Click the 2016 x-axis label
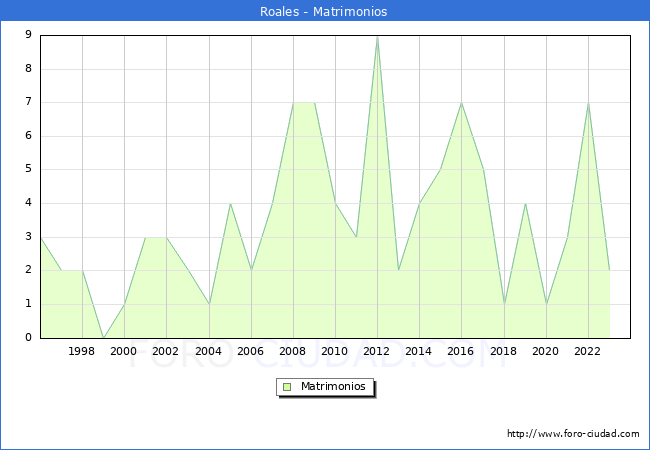 (461, 351)
